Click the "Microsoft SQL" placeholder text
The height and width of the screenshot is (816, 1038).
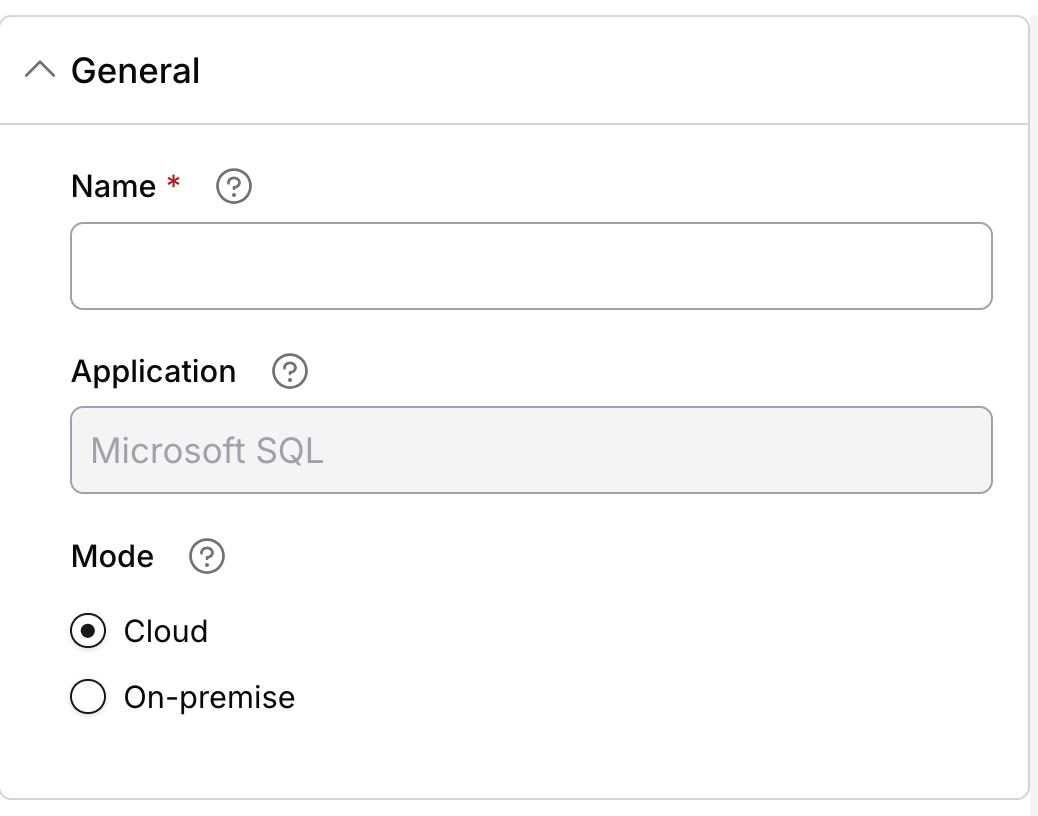click(207, 450)
